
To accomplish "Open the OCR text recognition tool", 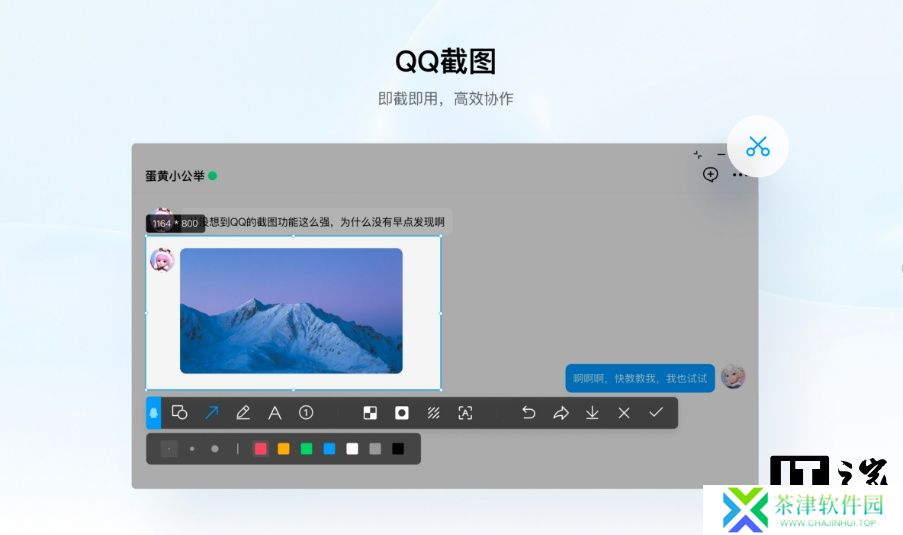I will (x=465, y=412).
